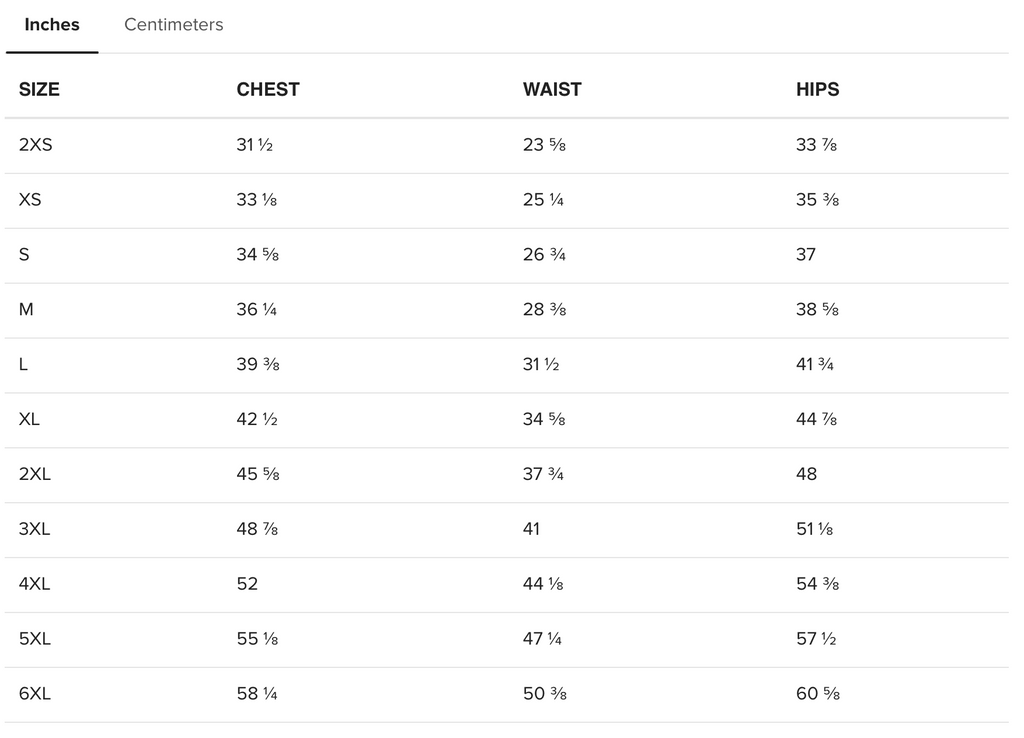The image size is (1024, 738).
Task: Click chest value 34 ⅝ for size S
Action: point(257,255)
